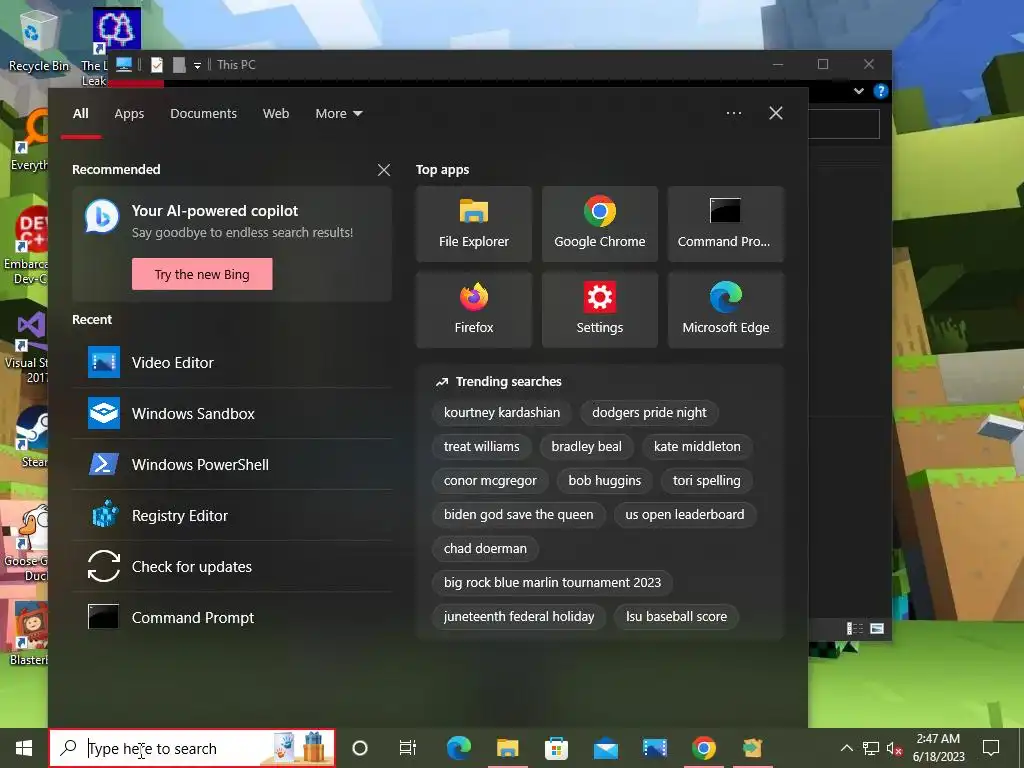Launch Windows PowerShell from Recent list
The image size is (1024, 768).
(232, 464)
